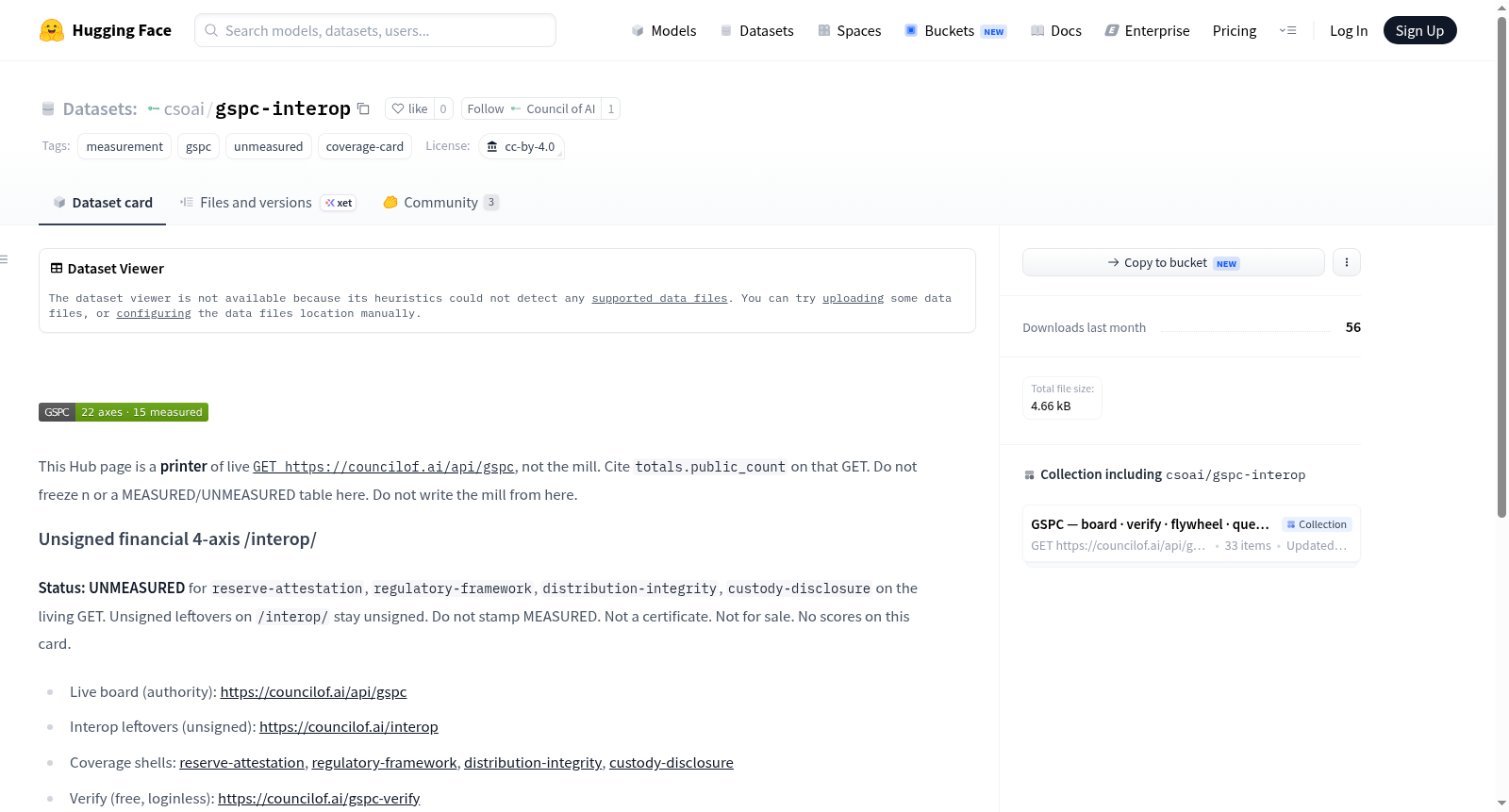Click the search magnifier icon
Screen dimensions: 1509x812
(x=211, y=30)
